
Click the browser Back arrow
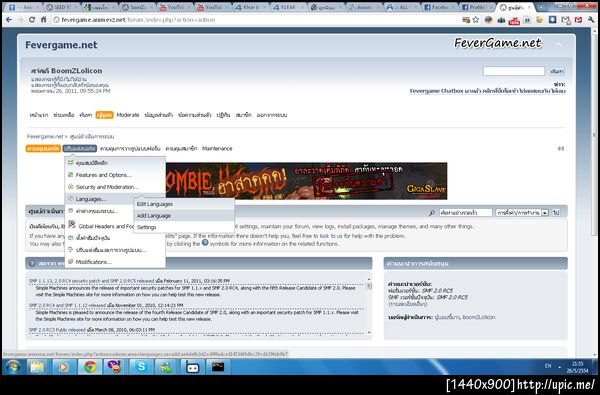[9, 20]
